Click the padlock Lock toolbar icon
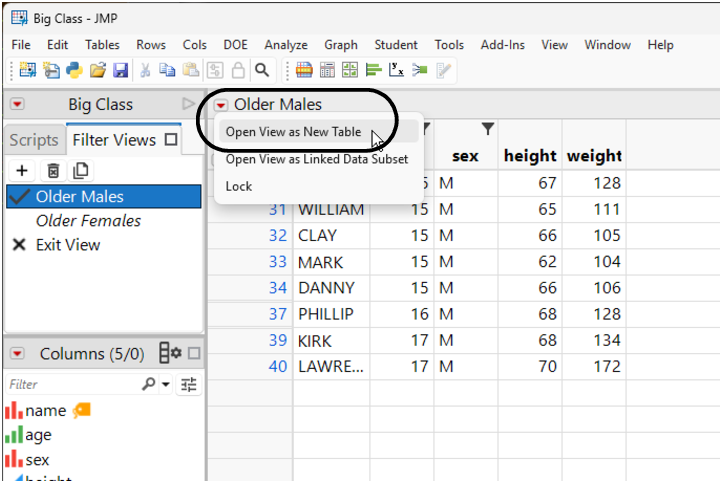This screenshot has width=722, height=483. 238,70
